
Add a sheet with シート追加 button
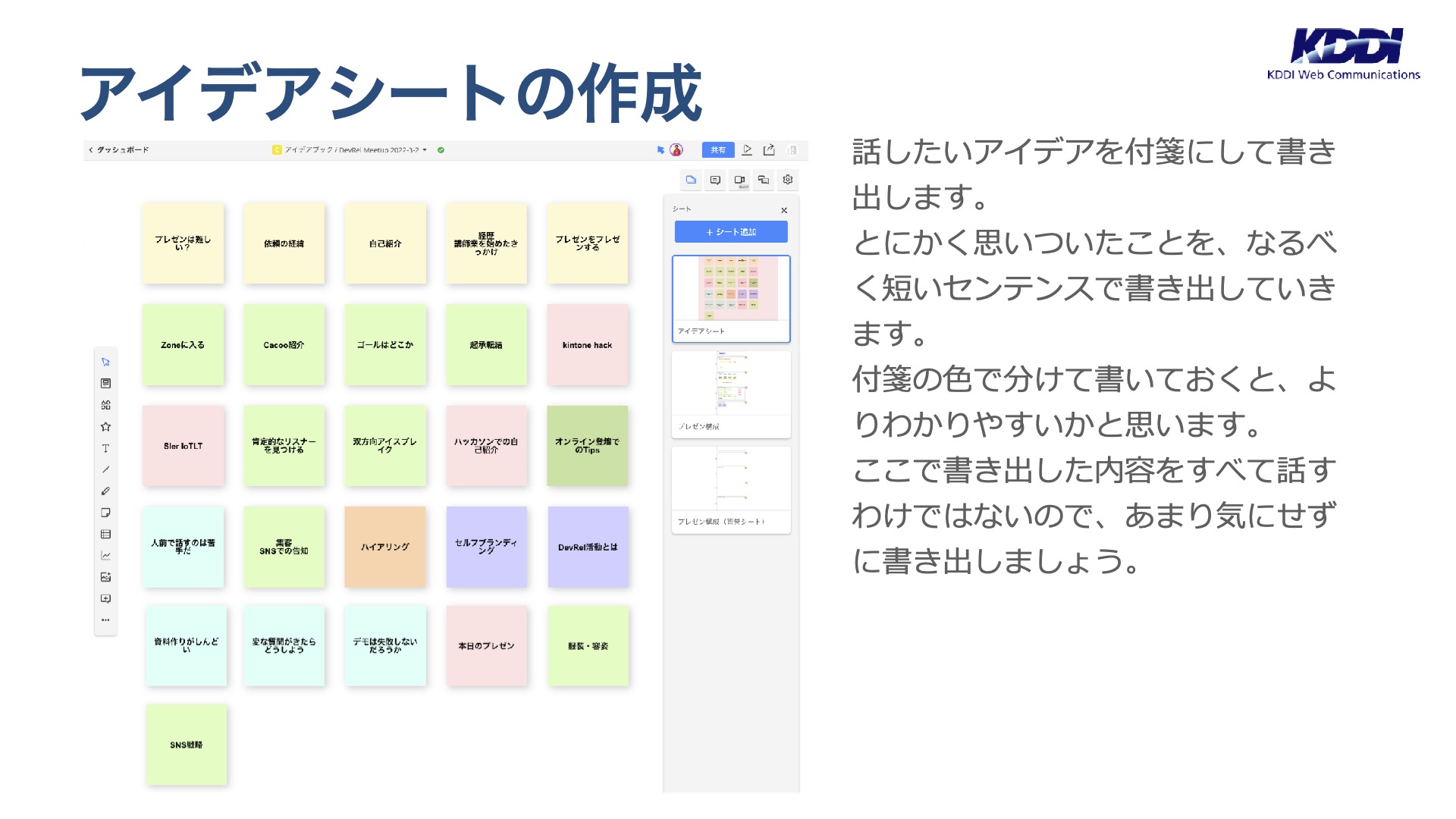coord(731,232)
